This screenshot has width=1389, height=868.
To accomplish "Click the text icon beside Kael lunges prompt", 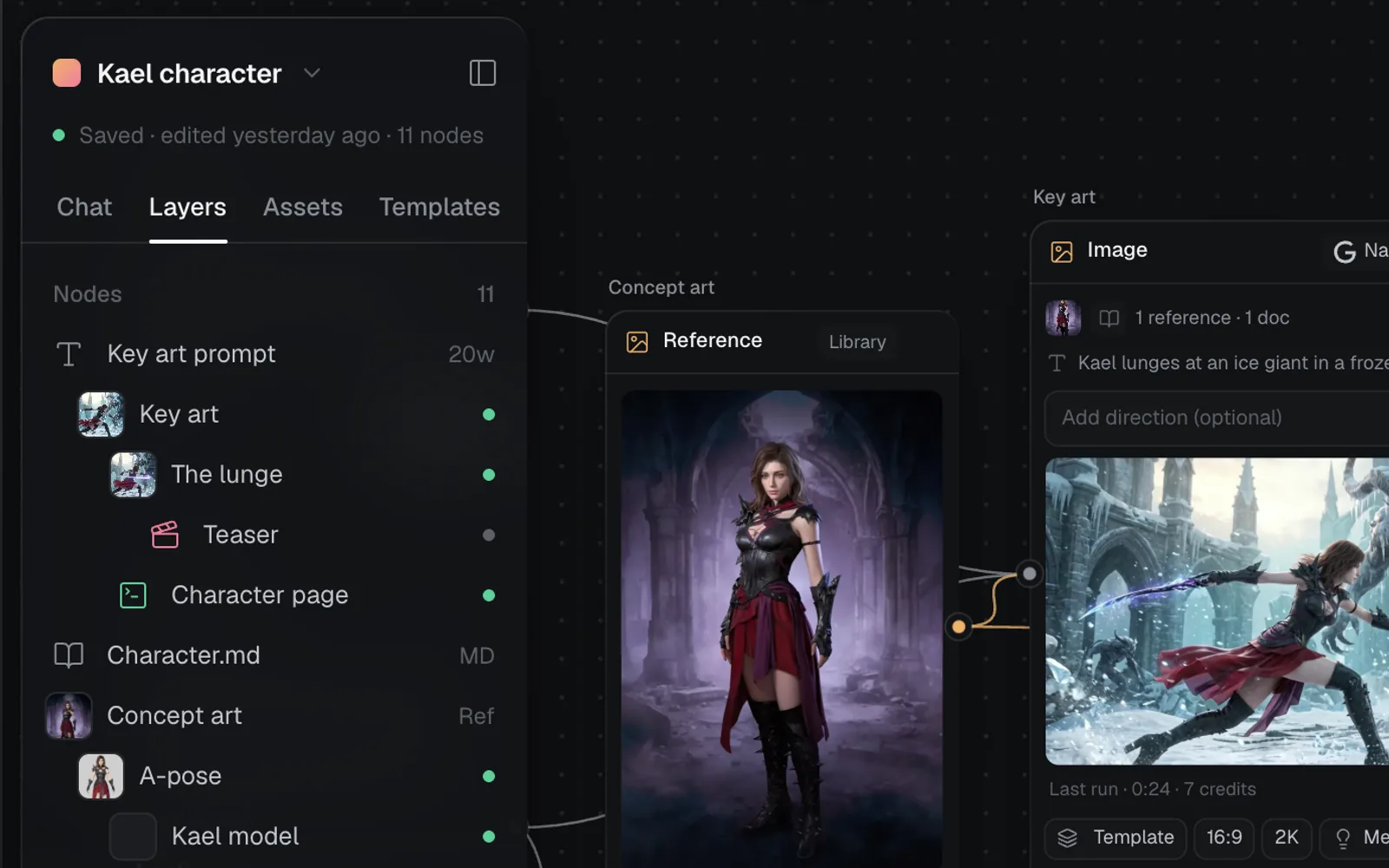I will tap(1057, 363).
